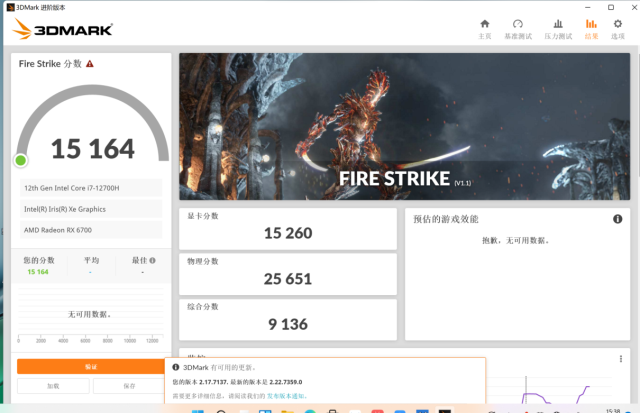Click the AMD Radeon RX 6700 entry
The width and height of the screenshot is (640, 413).
coord(91,230)
